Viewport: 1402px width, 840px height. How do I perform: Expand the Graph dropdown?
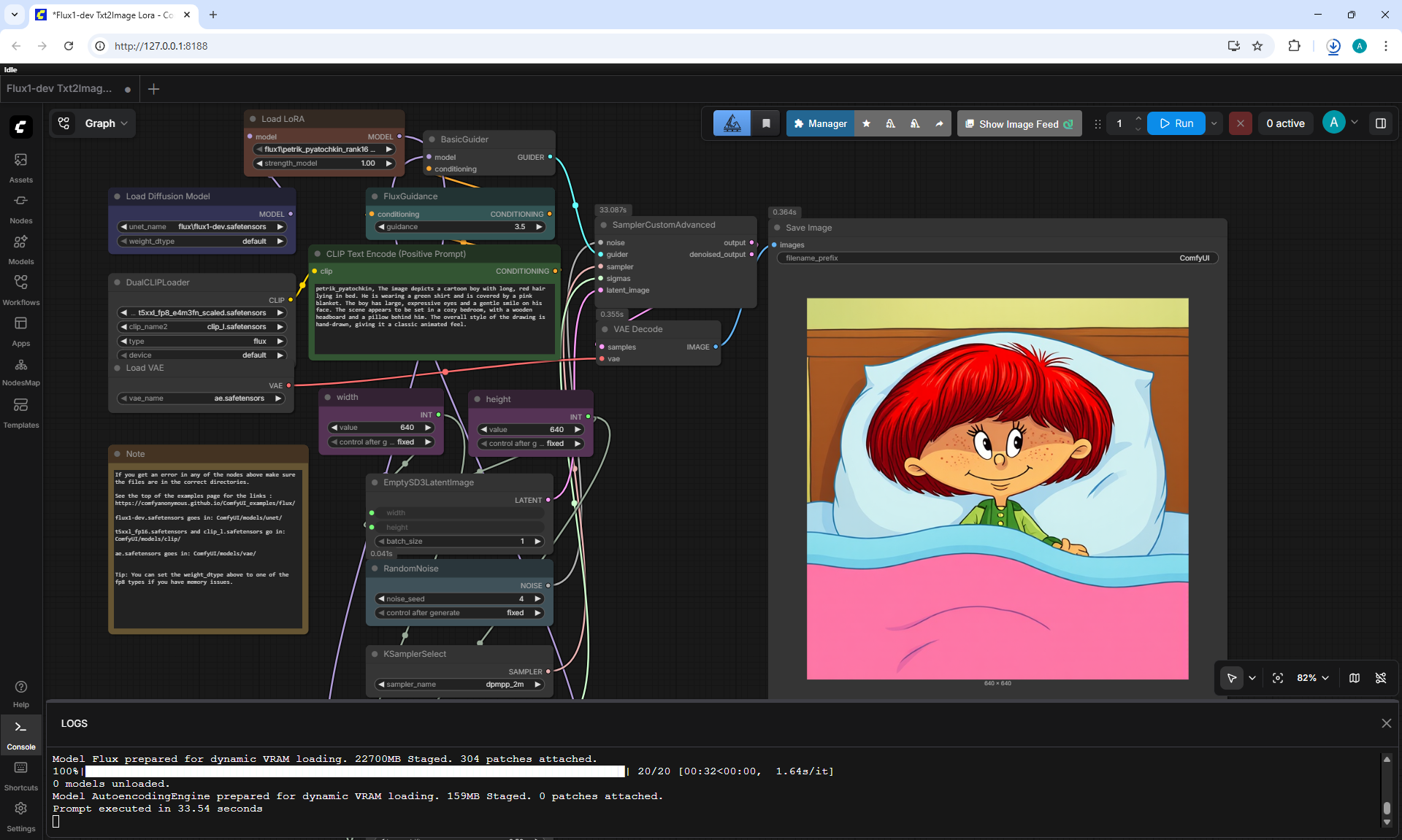pyautogui.click(x=92, y=123)
